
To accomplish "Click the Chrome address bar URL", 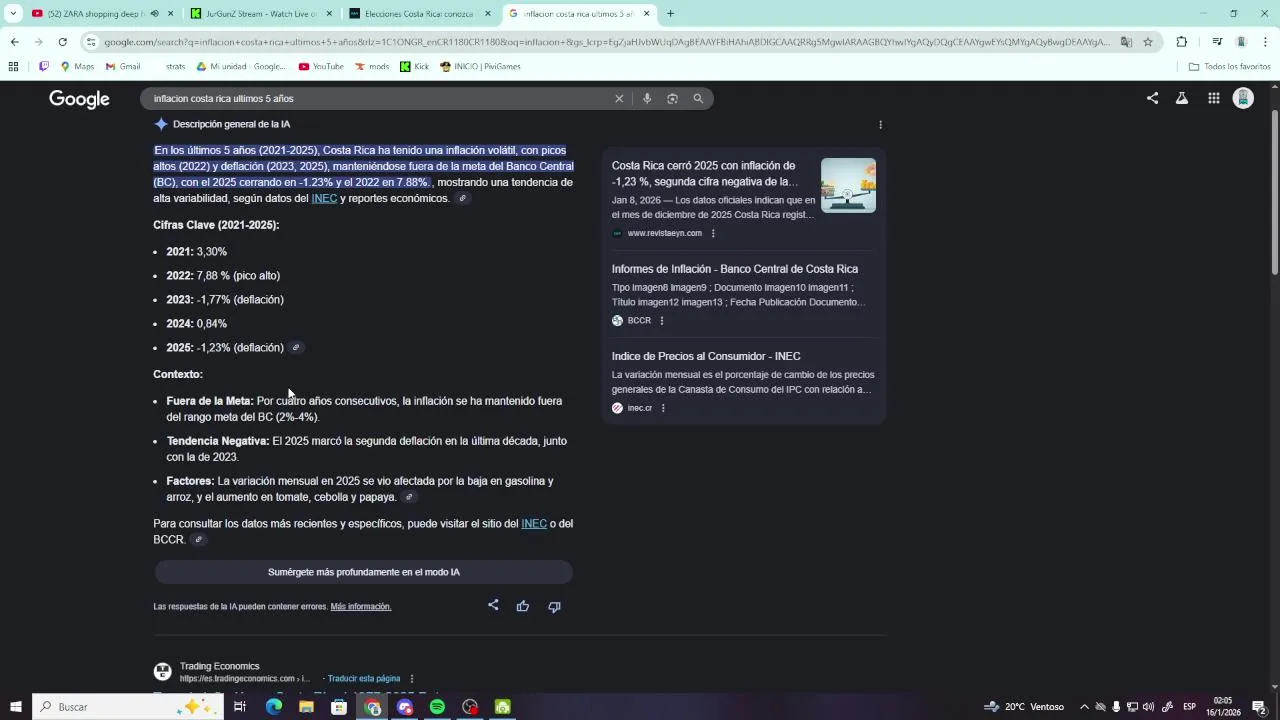I will pyautogui.click(x=606, y=42).
